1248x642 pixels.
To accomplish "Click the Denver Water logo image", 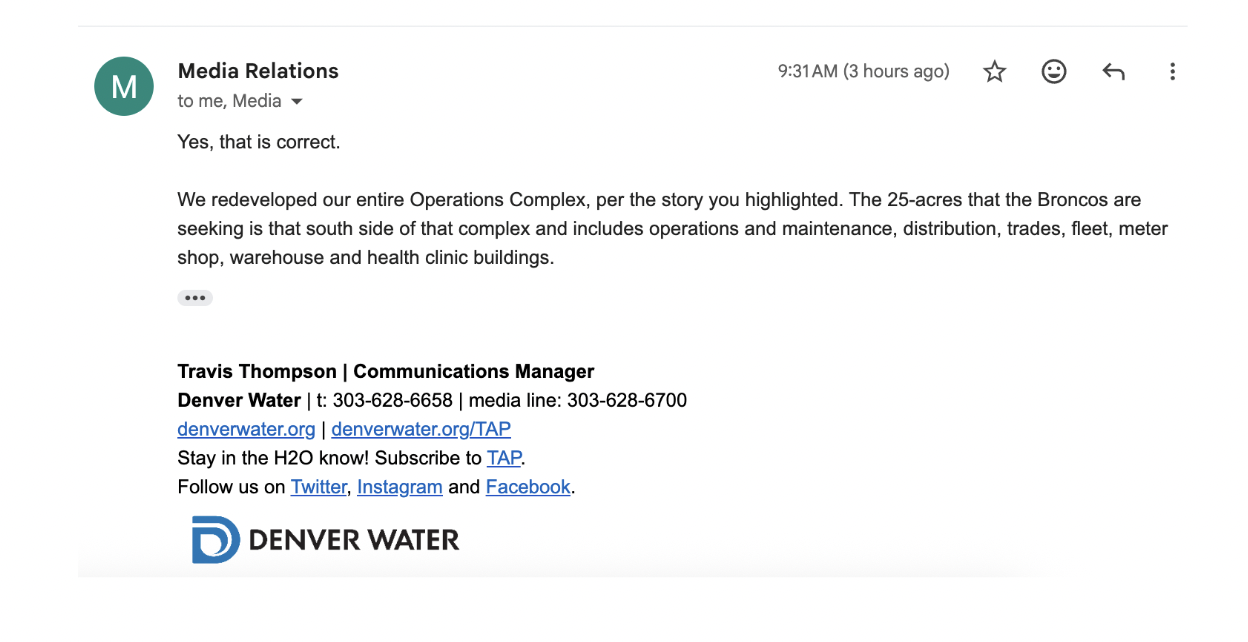I will pyautogui.click(x=325, y=540).
